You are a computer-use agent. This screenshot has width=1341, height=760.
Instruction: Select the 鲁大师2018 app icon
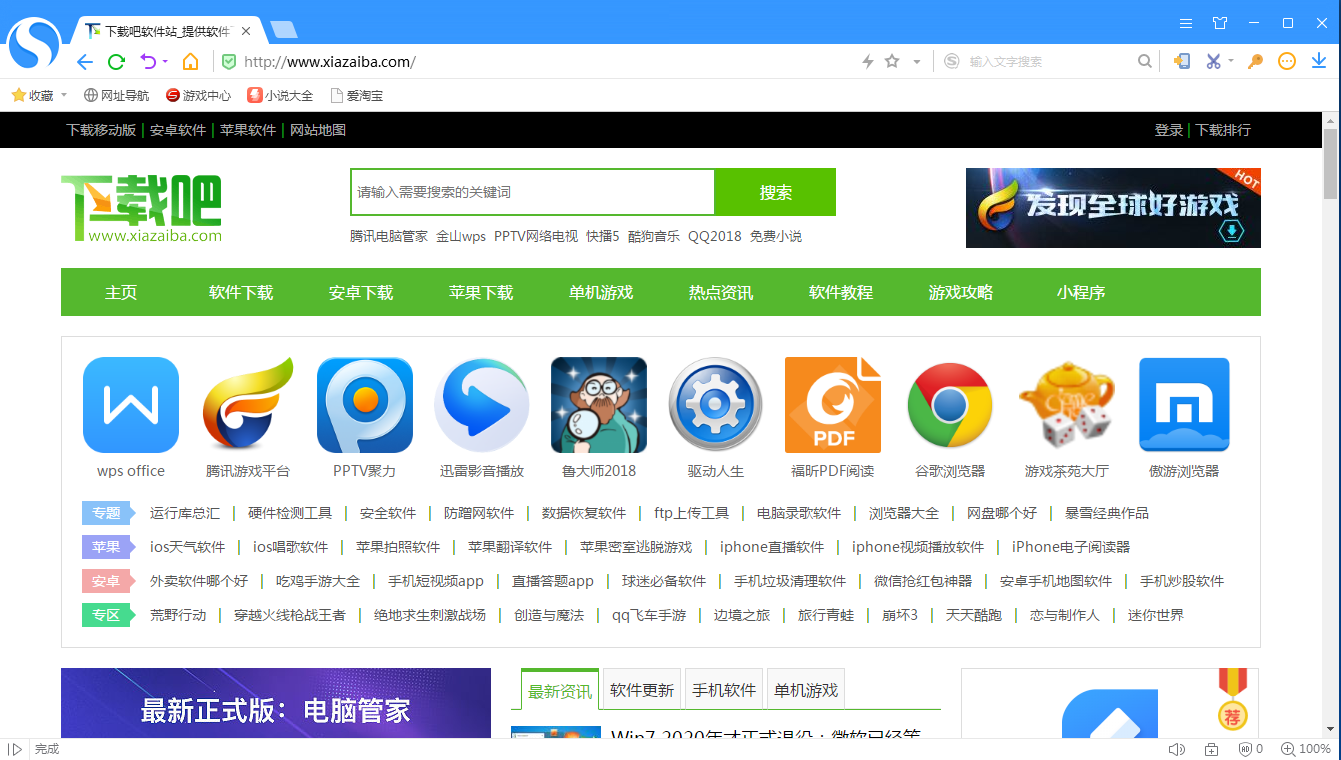click(x=598, y=405)
